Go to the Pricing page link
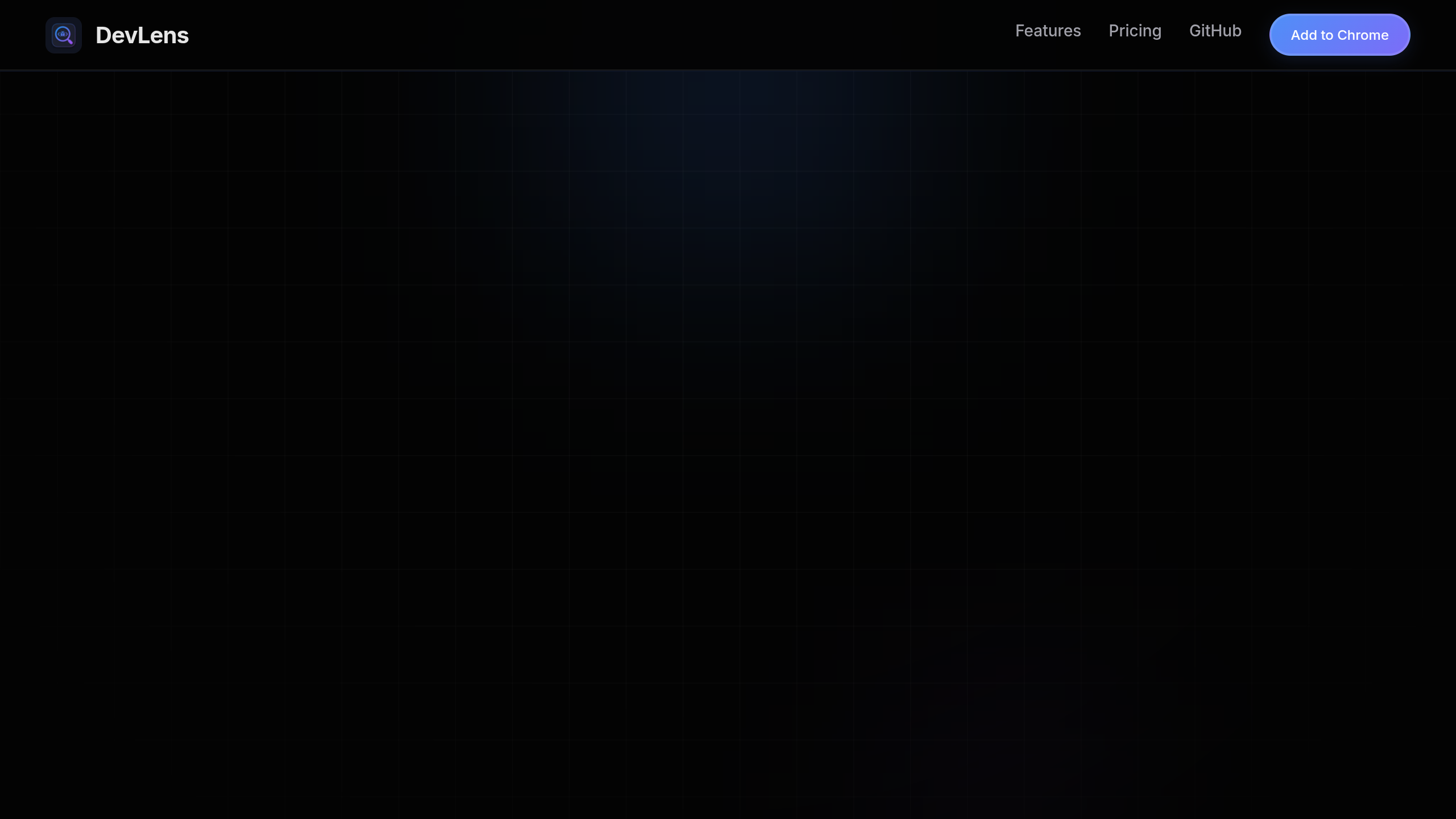This screenshot has width=1456, height=819. (x=1135, y=31)
